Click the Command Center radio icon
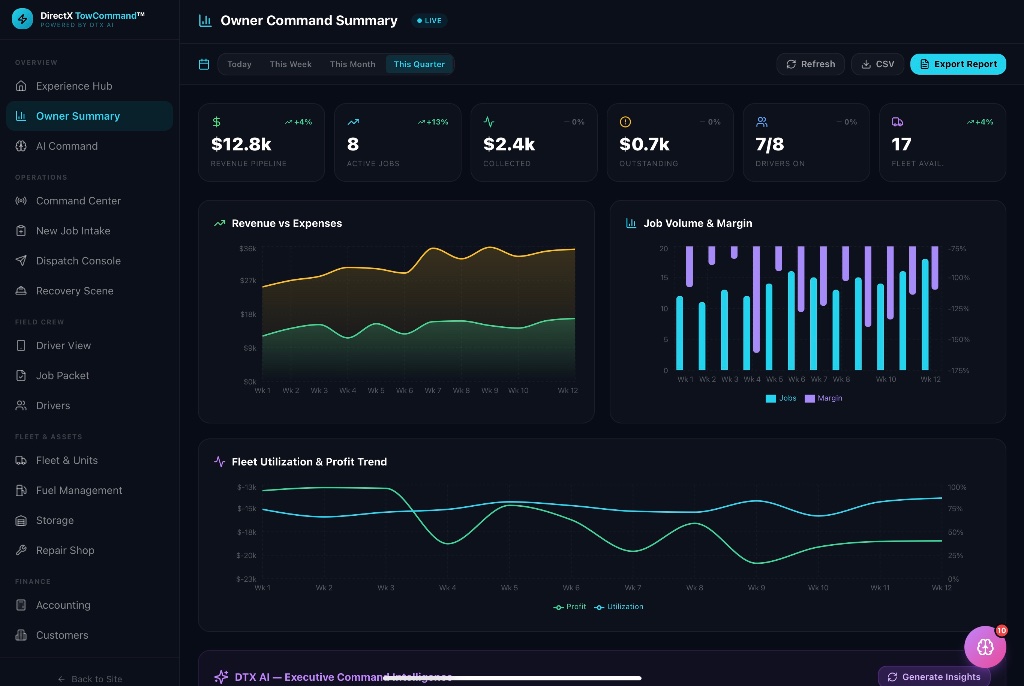The image size is (1024, 686). (x=21, y=201)
